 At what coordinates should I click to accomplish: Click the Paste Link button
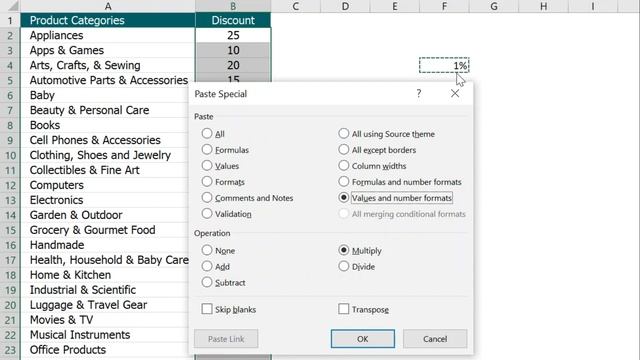pos(226,339)
